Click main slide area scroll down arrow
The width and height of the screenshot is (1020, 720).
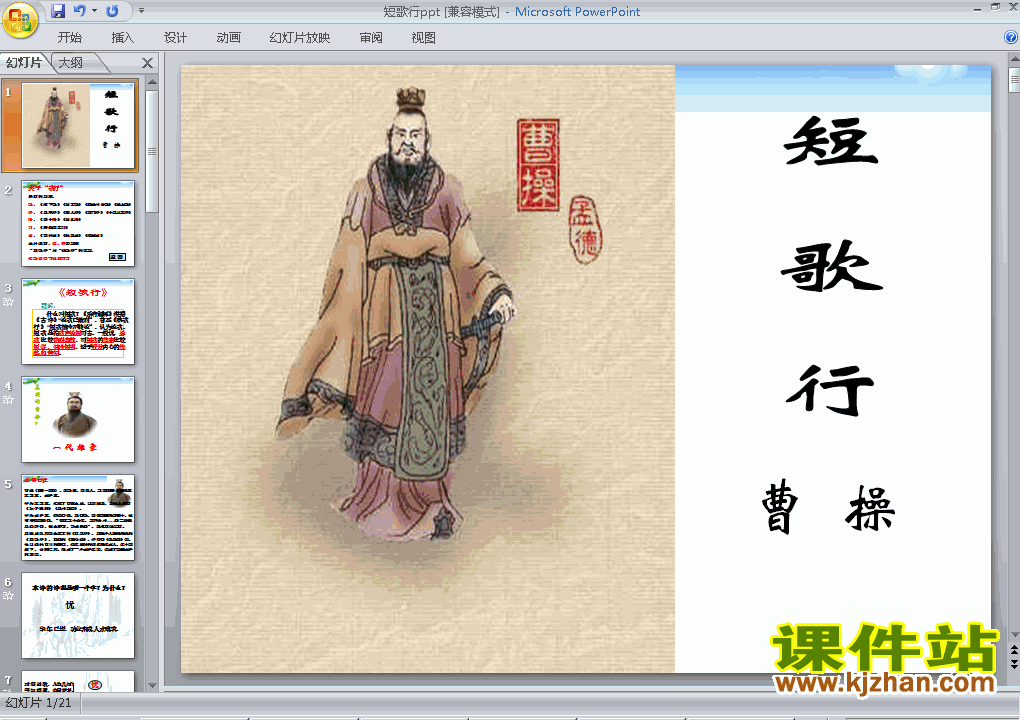[x=1014, y=635]
